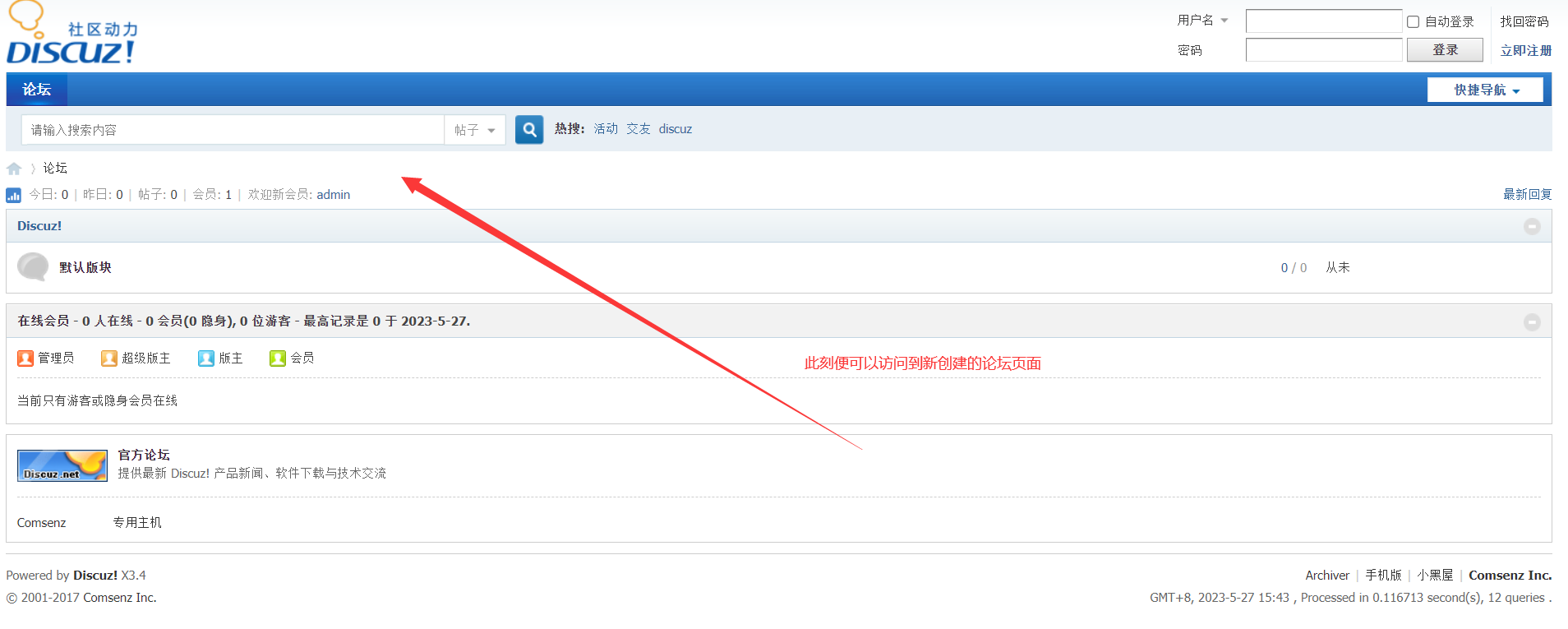This screenshot has width=1568, height=629.
Task: Click the footer Discuz! powered-by link
Action: 95,576
